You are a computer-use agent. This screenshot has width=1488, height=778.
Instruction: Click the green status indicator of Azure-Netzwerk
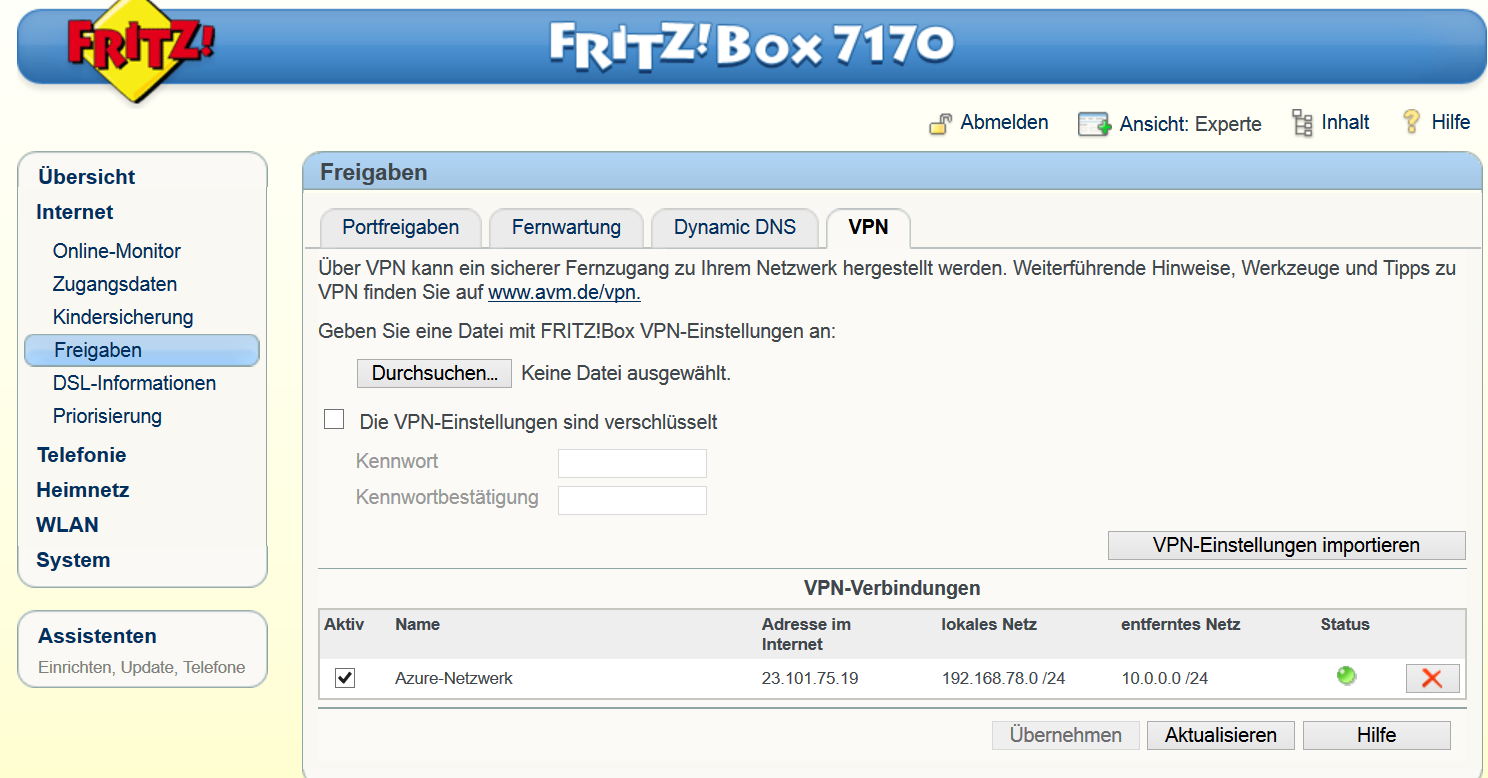[1346, 676]
